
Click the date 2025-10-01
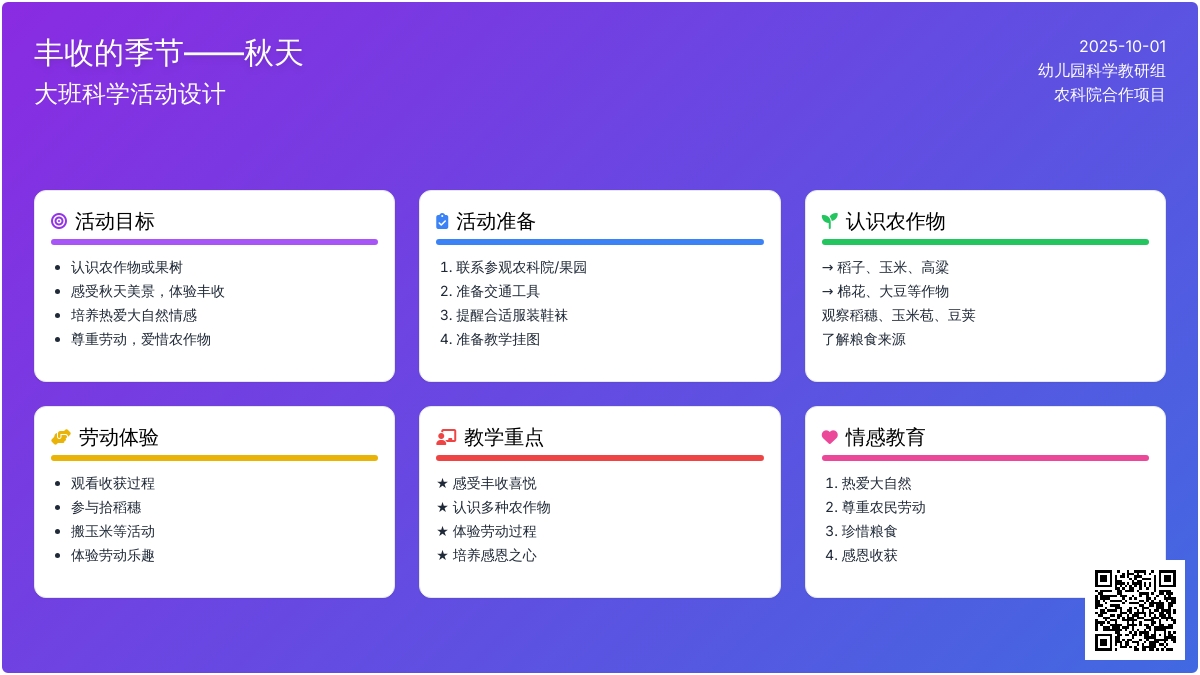1122,46
